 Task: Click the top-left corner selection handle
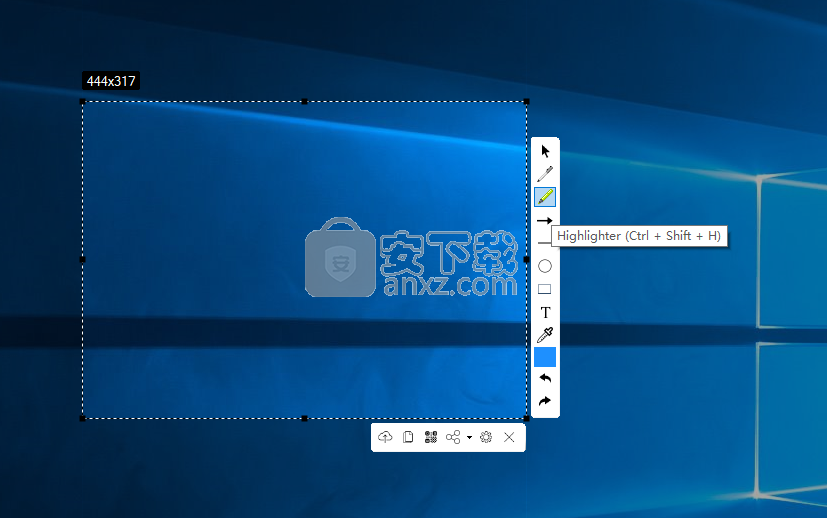pyautogui.click(x=82, y=101)
